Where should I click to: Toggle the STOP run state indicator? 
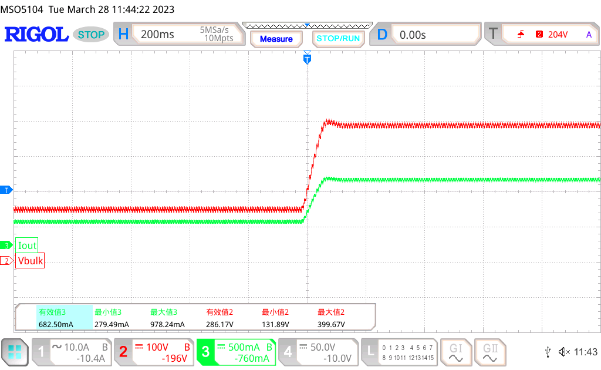(91, 35)
